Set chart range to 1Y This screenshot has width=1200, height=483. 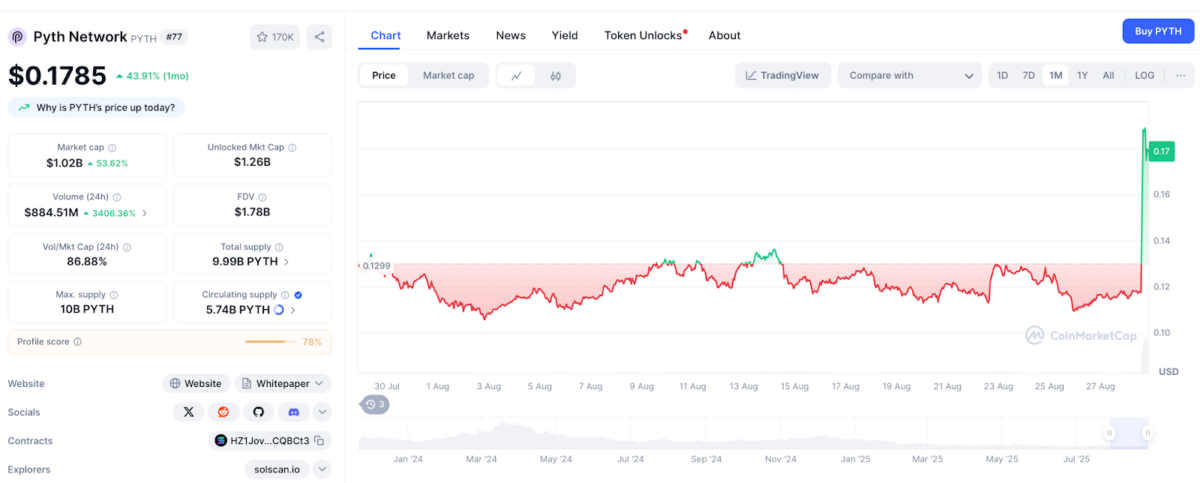tap(1082, 75)
